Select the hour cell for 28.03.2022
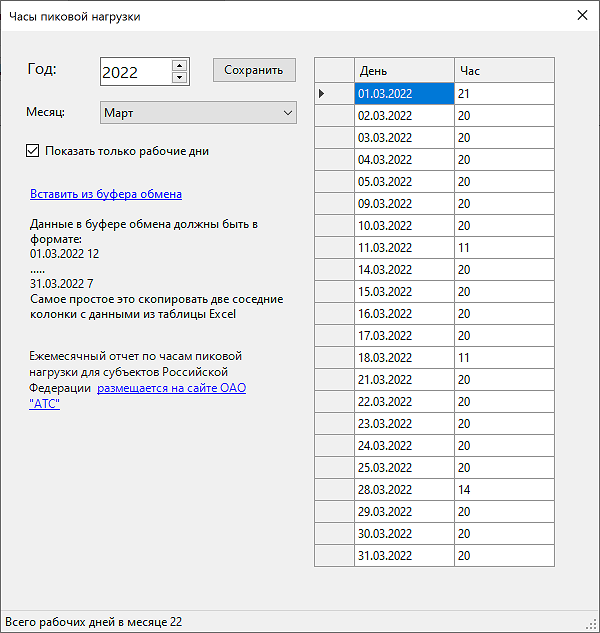Image resolution: width=600 pixels, height=633 pixels. point(504,490)
